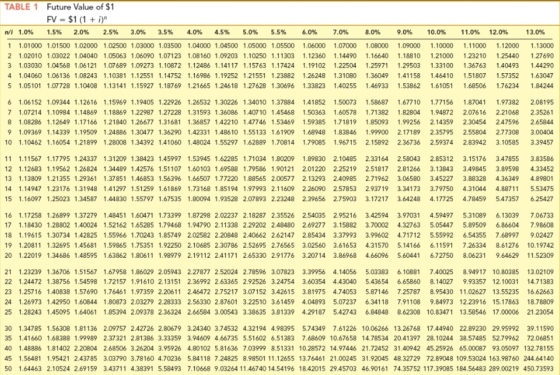Select the value 1.01000 in row 1
Viewport: 560px width, 375px height.
30,46
